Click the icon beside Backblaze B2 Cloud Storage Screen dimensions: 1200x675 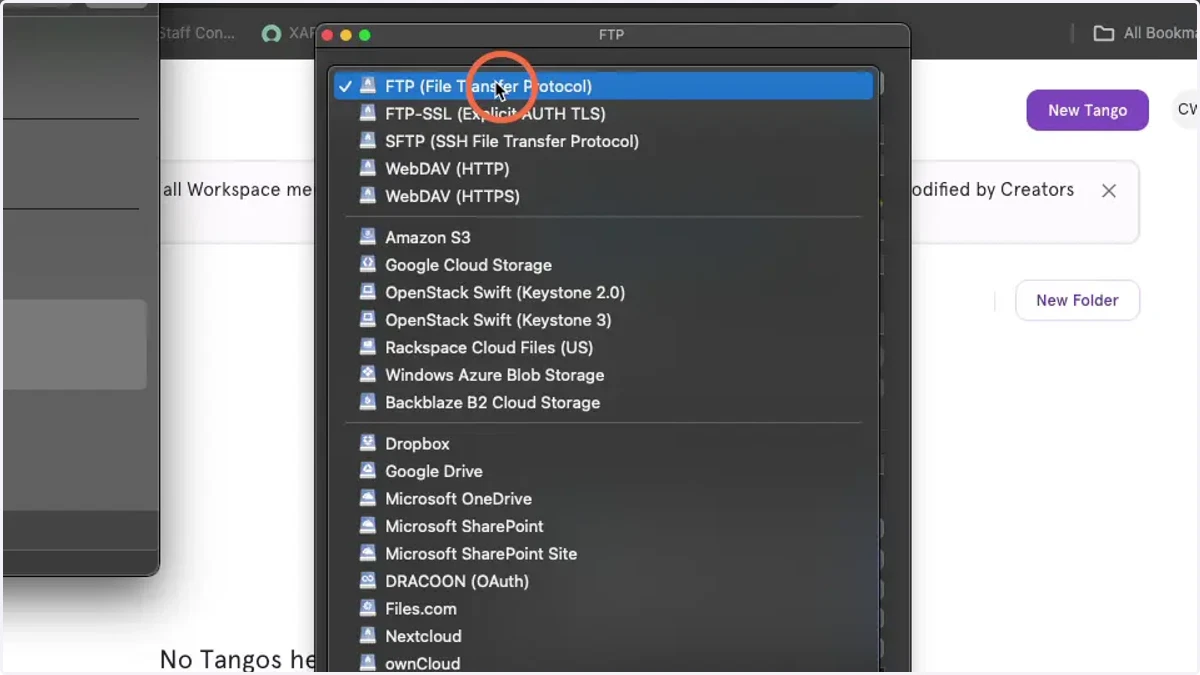coord(368,402)
